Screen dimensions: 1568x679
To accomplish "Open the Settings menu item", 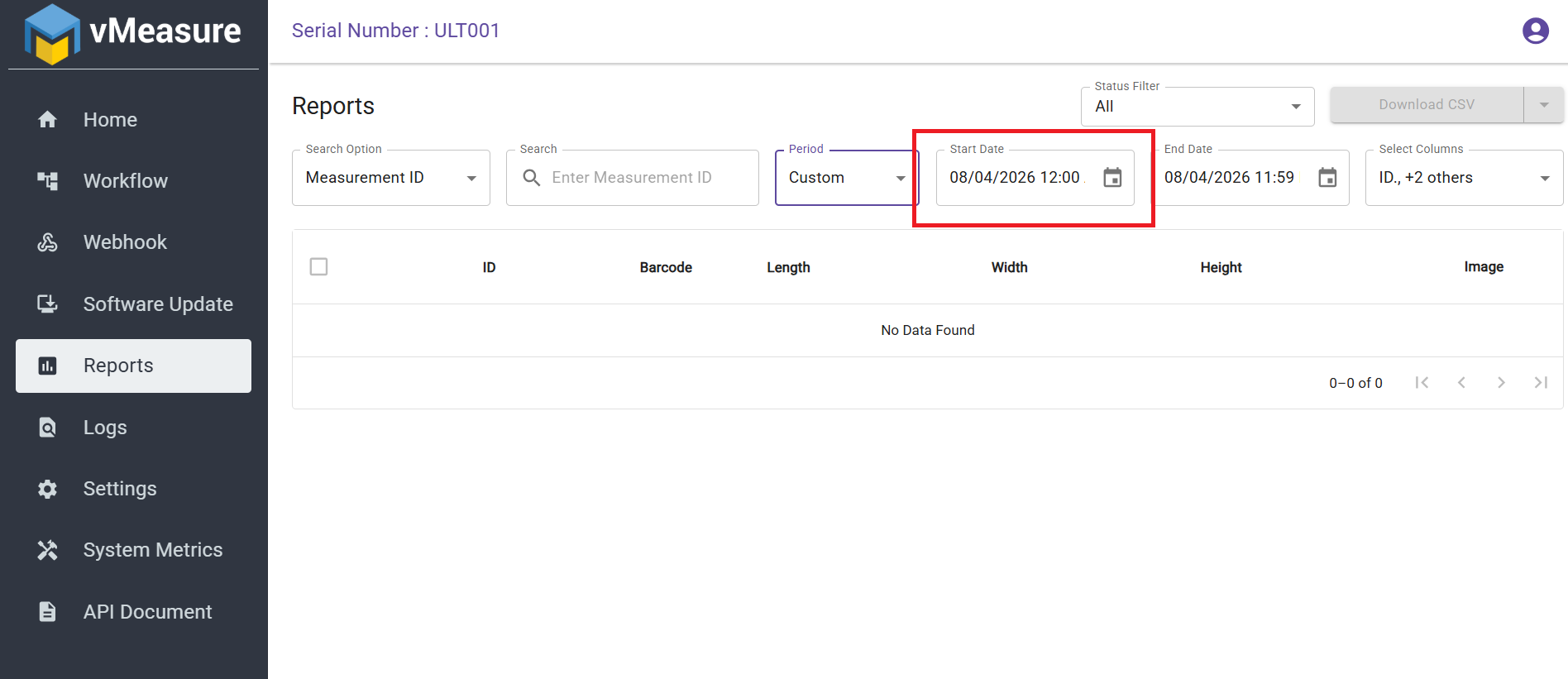I will click(x=133, y=489).
